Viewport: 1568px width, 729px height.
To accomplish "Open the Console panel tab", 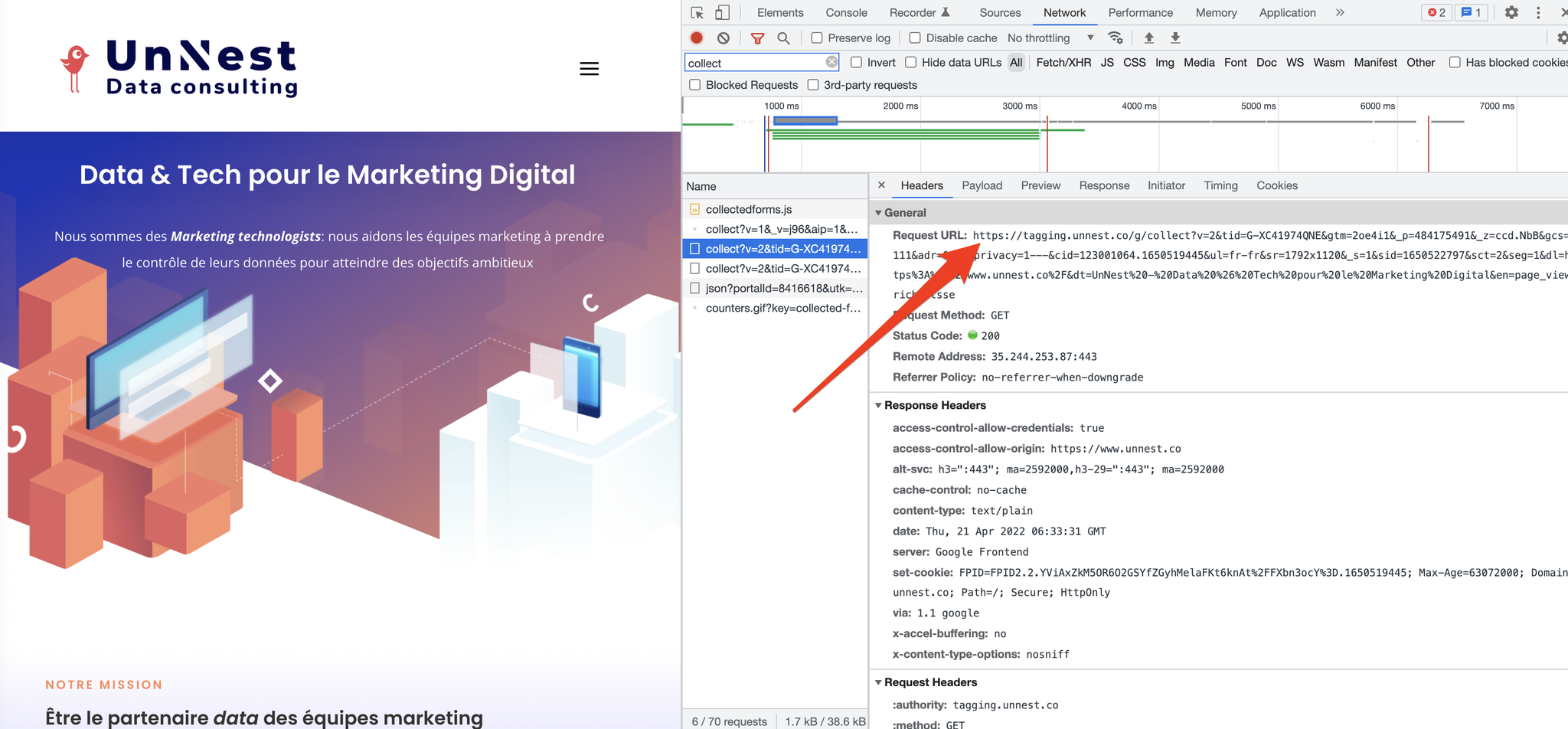I will click(x=846, y=12).
